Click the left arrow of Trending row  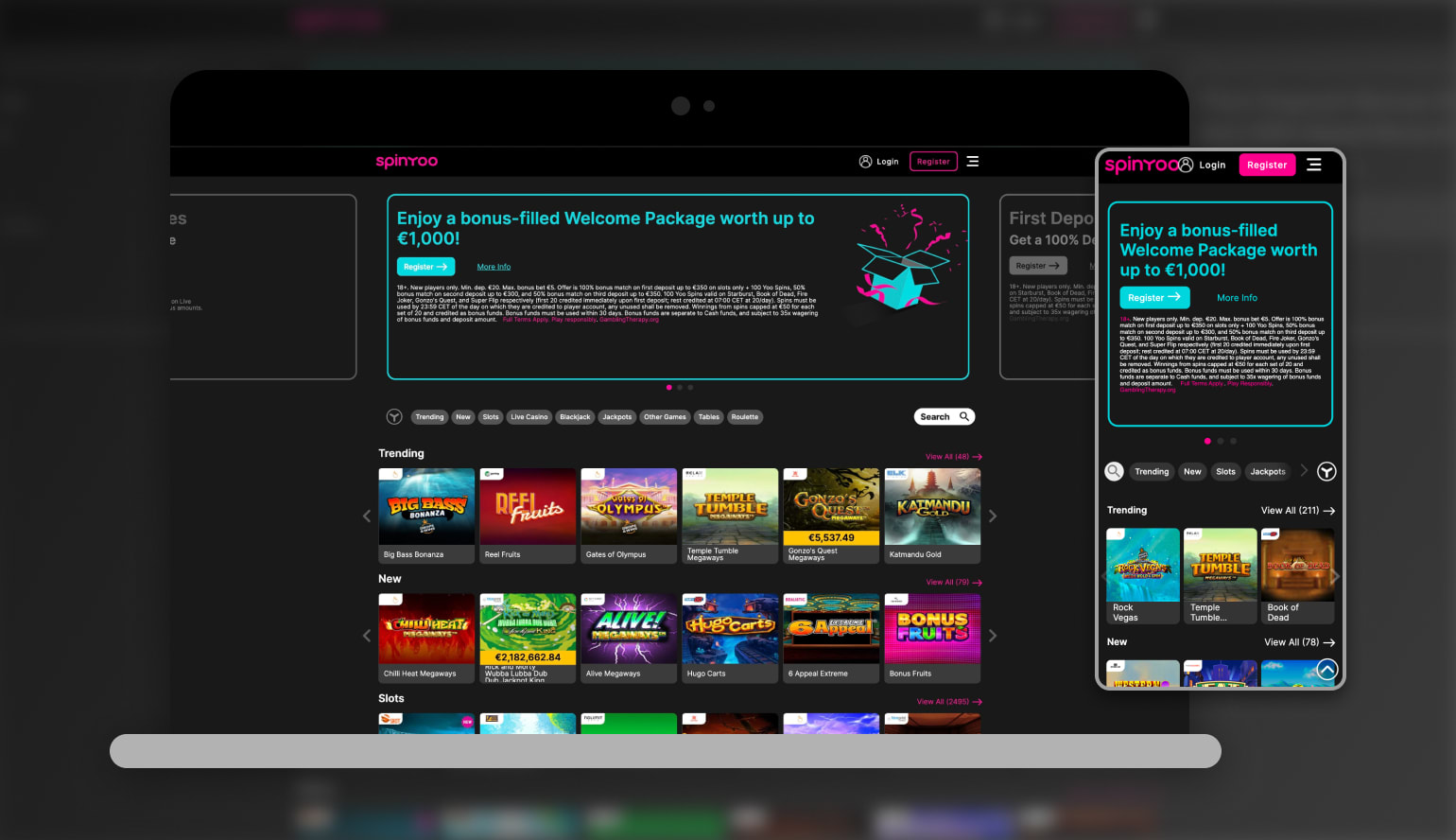tap(367, 516)
